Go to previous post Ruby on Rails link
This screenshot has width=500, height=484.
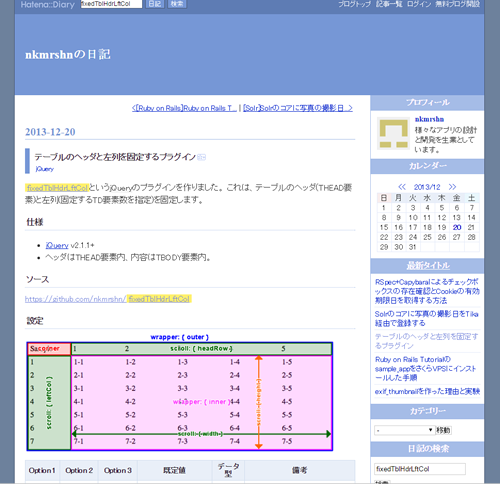(184, 108)
